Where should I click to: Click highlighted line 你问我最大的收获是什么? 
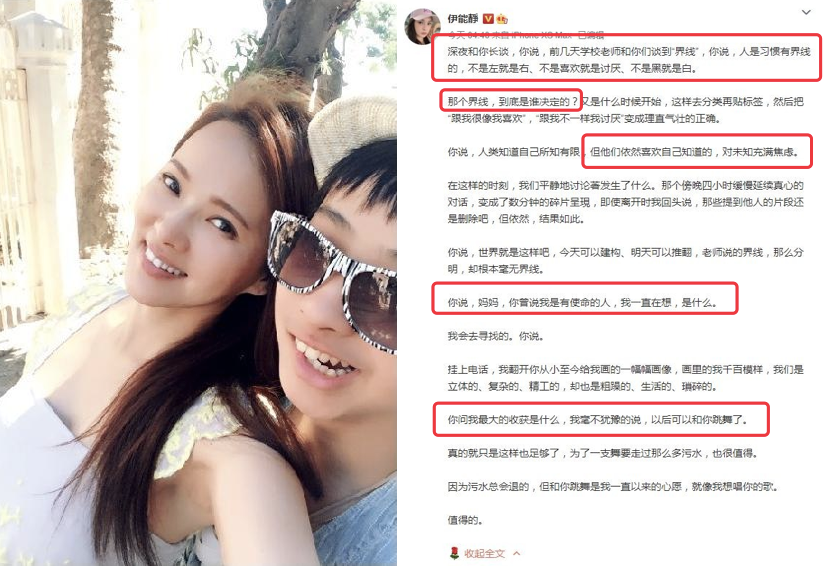tap(597, 420)
